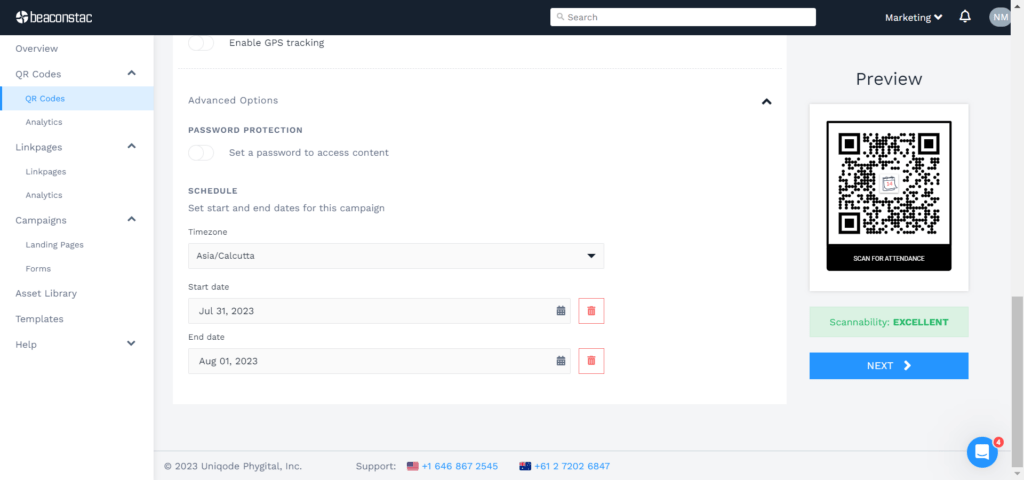This screenshot has width=1024, height=480.
Task: Click the search magnifier icon
Action: (x=560, y=17)
